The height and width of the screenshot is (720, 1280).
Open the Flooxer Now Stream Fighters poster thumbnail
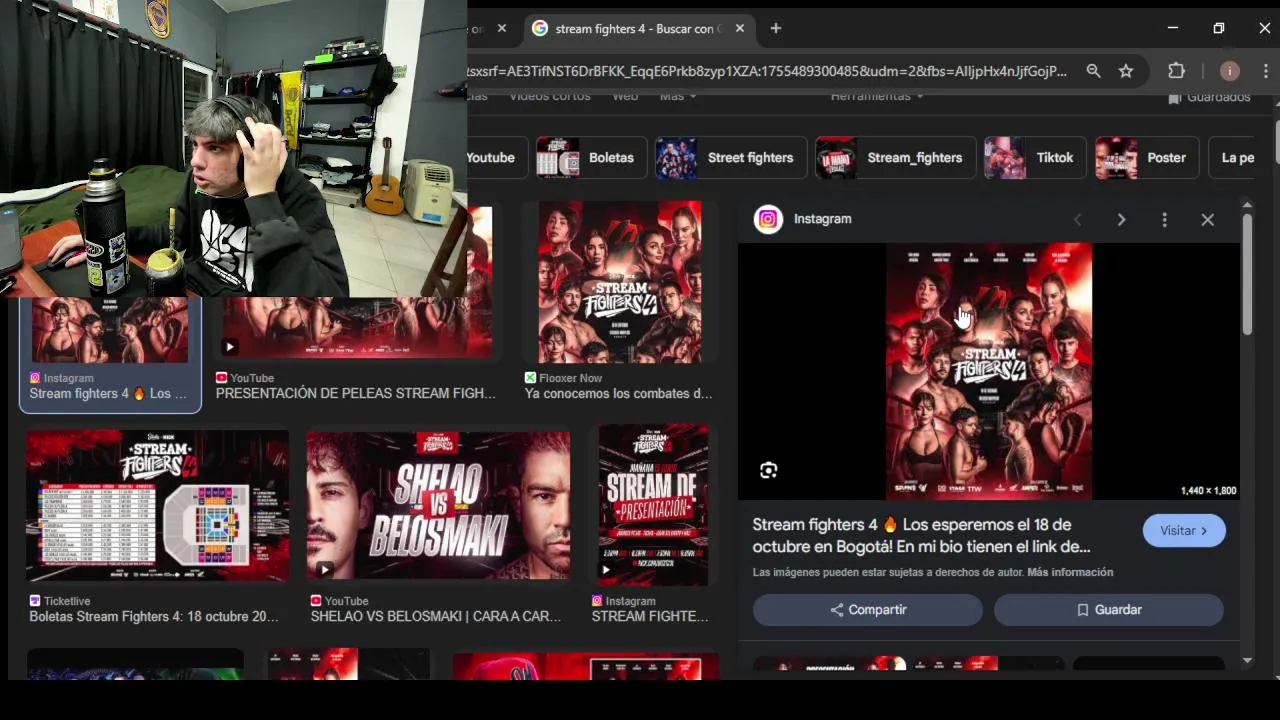[620, 282]
